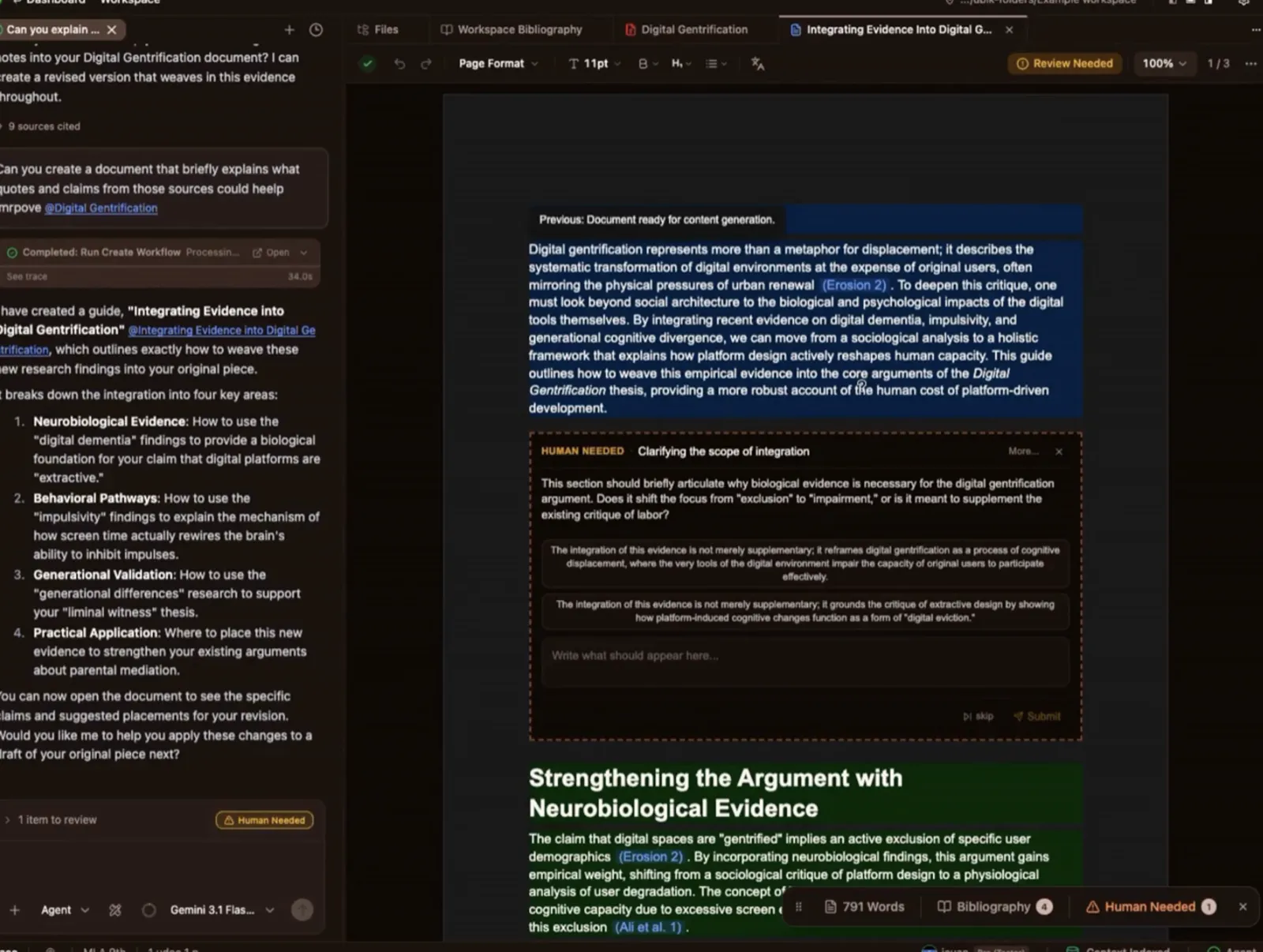Image resolution: width=1263 pixels, height=952 pixels.
Task: Open the Page Format dropdown
Action: (498, 64)
